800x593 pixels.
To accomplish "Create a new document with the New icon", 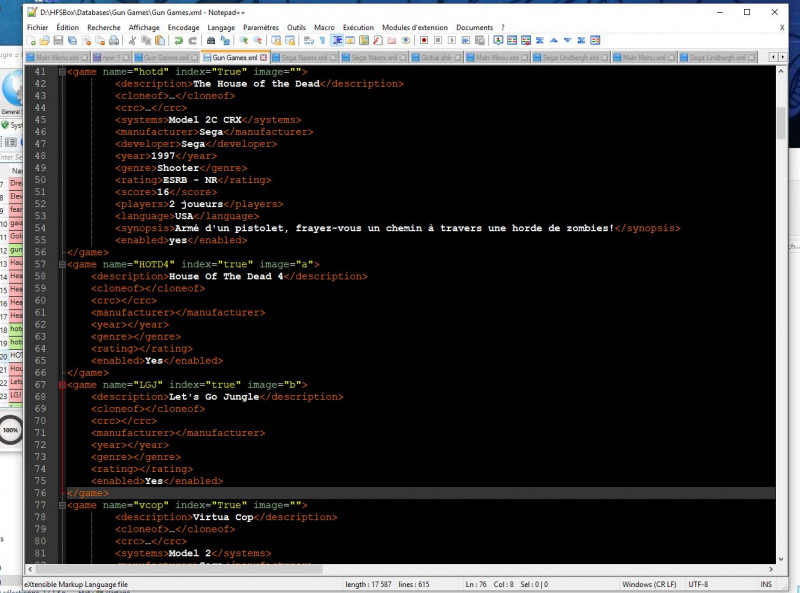I will point(31,40).
